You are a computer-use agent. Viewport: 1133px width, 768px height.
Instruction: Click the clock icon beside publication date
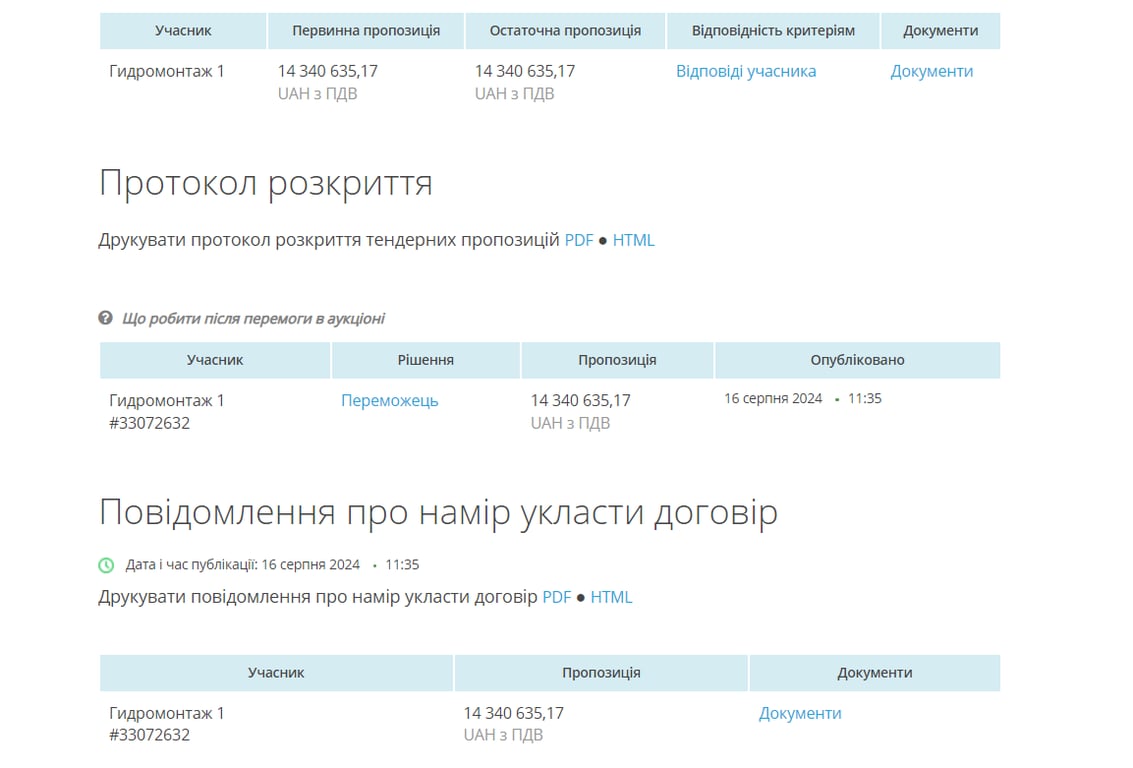click(x=106, y=564)
